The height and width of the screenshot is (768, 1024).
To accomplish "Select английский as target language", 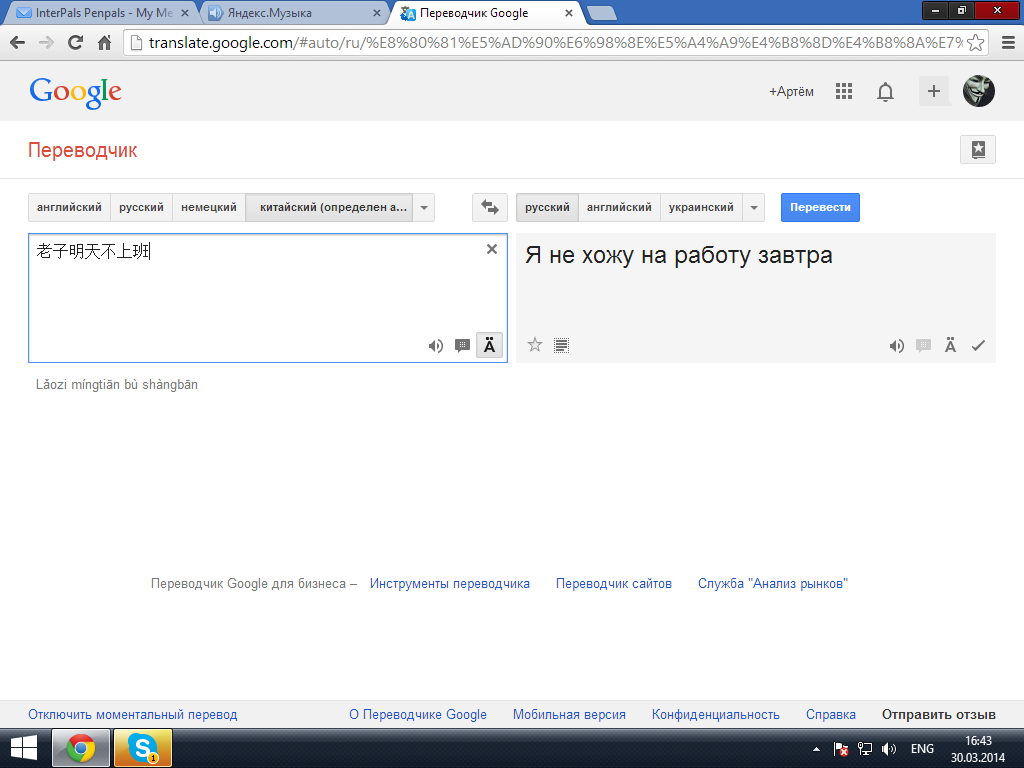I will pos(619,208).
